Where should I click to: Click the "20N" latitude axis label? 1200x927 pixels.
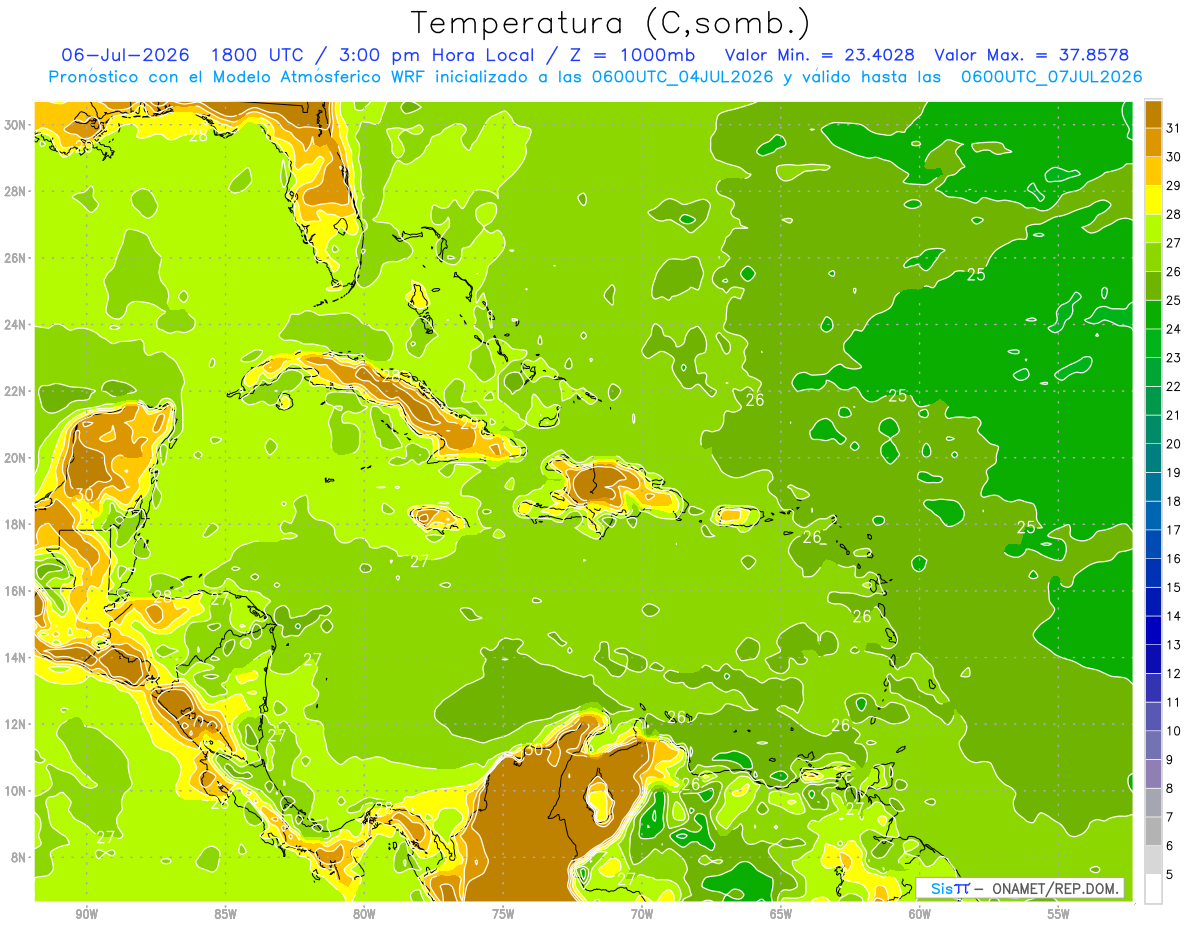15,458
